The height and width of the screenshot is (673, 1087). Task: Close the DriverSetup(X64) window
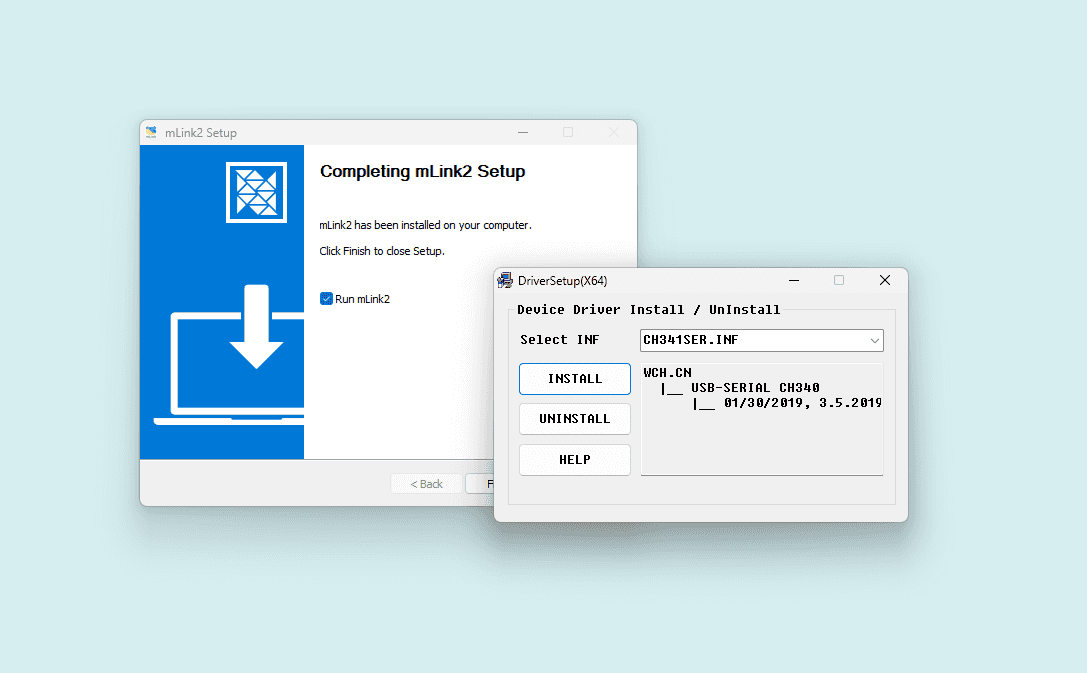coord(884,280)
